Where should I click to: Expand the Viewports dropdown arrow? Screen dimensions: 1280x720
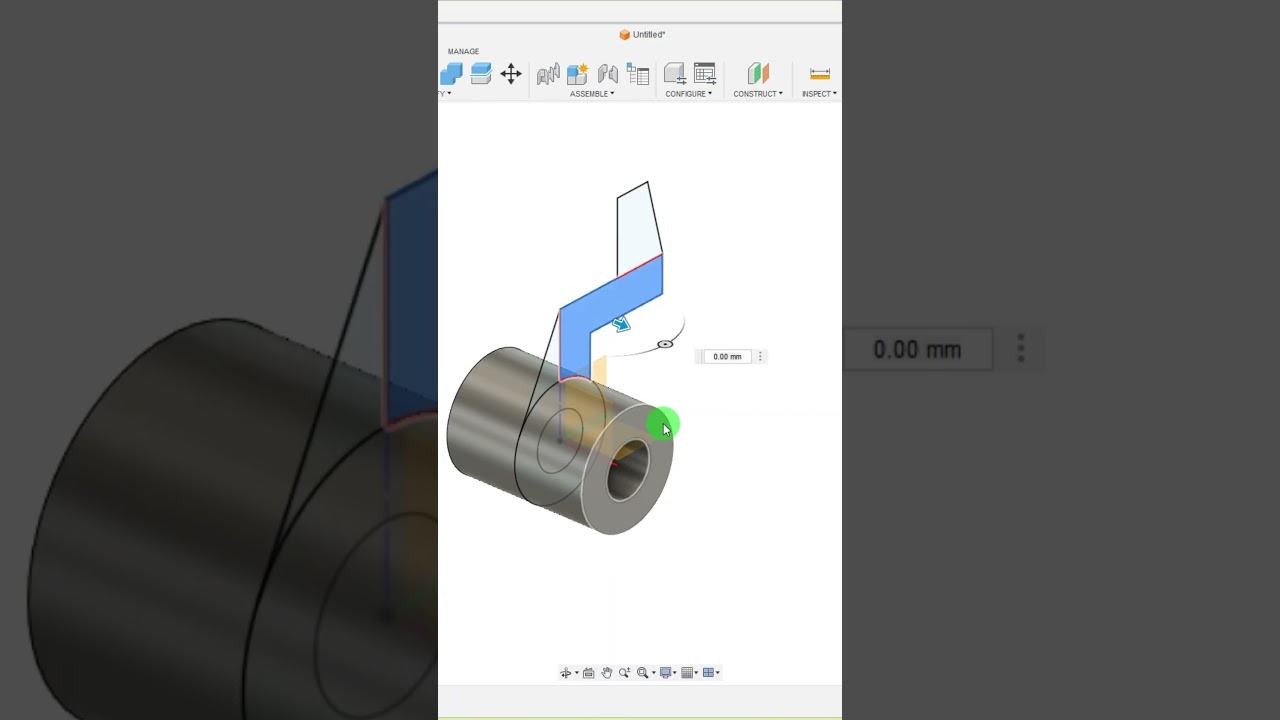point(717,673)
